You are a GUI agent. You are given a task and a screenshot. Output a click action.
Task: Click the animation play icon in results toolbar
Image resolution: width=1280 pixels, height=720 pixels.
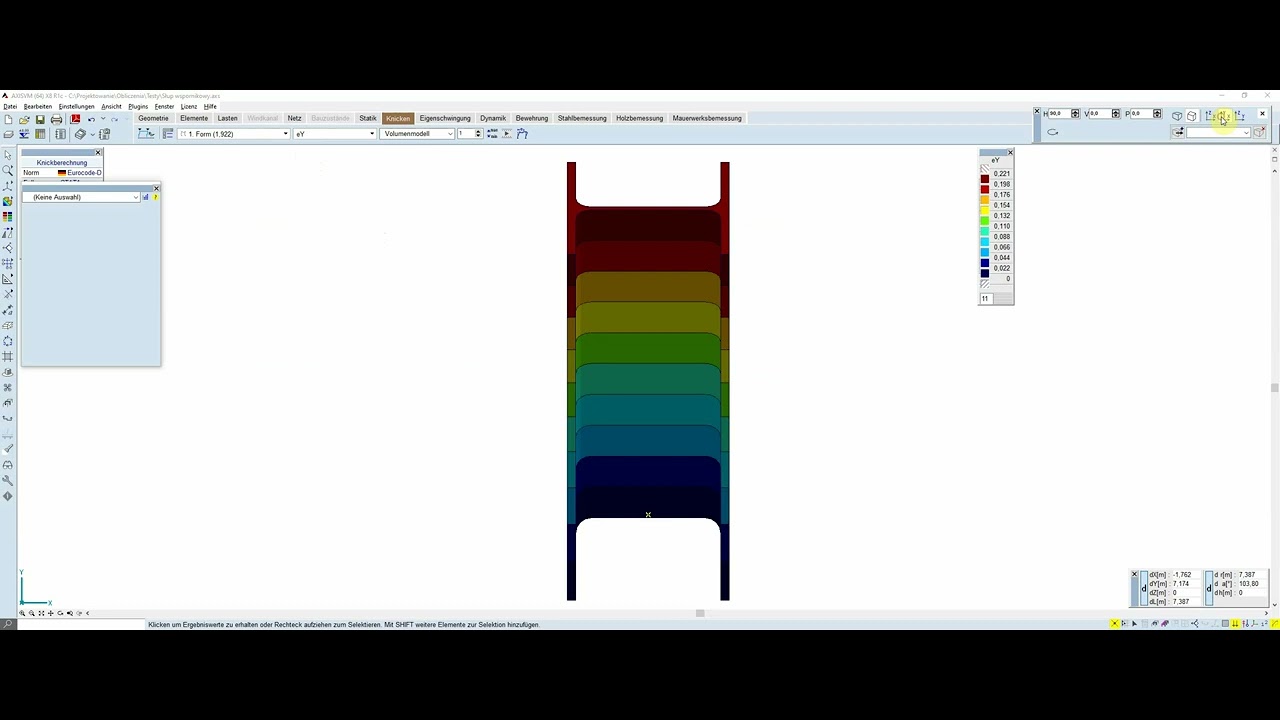click(507, 134)
